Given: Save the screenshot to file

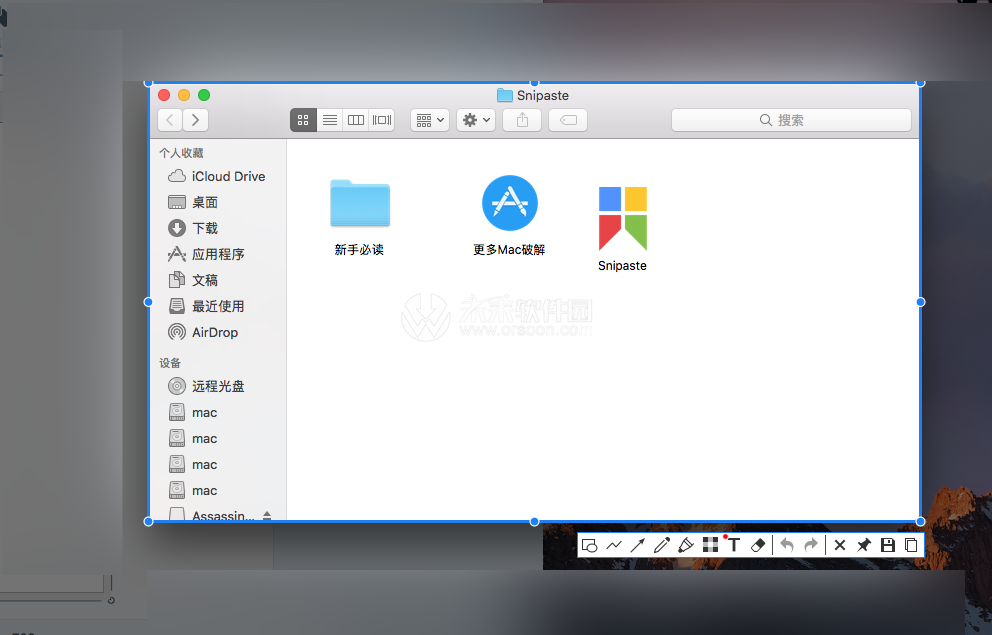Looking at the screenshot, I should [888, 545].
